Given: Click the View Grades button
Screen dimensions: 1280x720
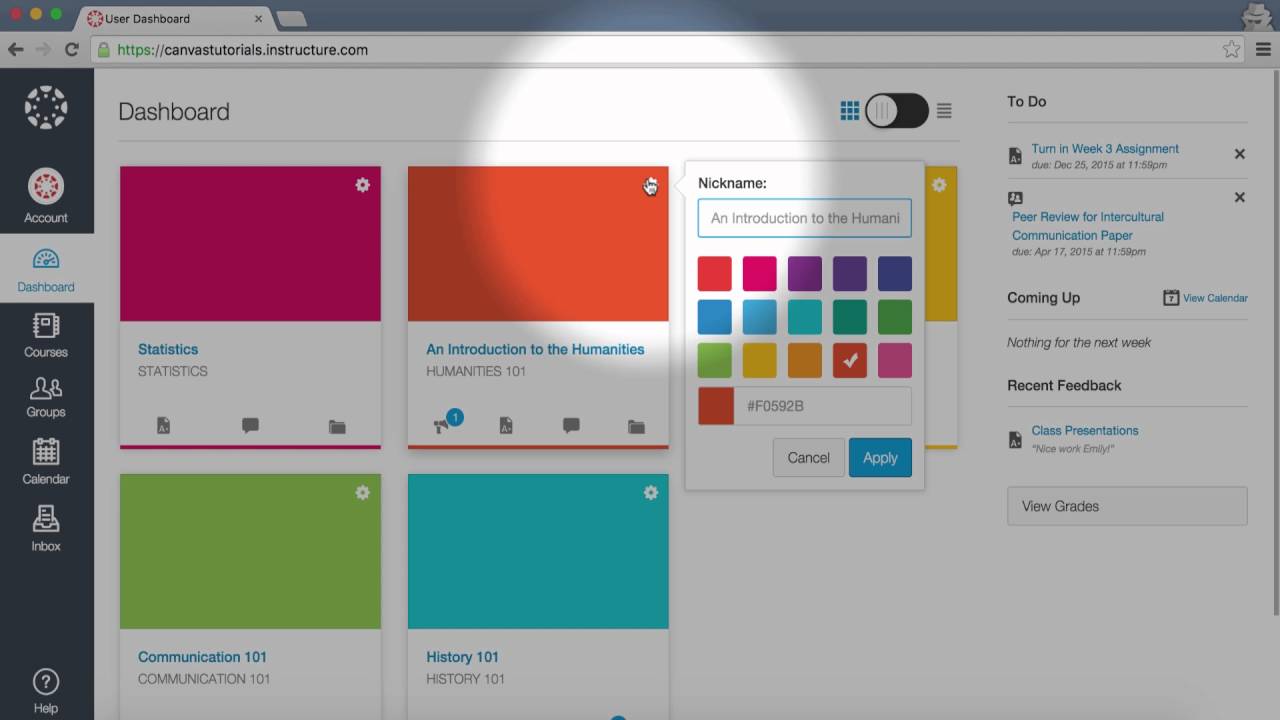Looking at the screenshot, I should tap(1126, 505).
